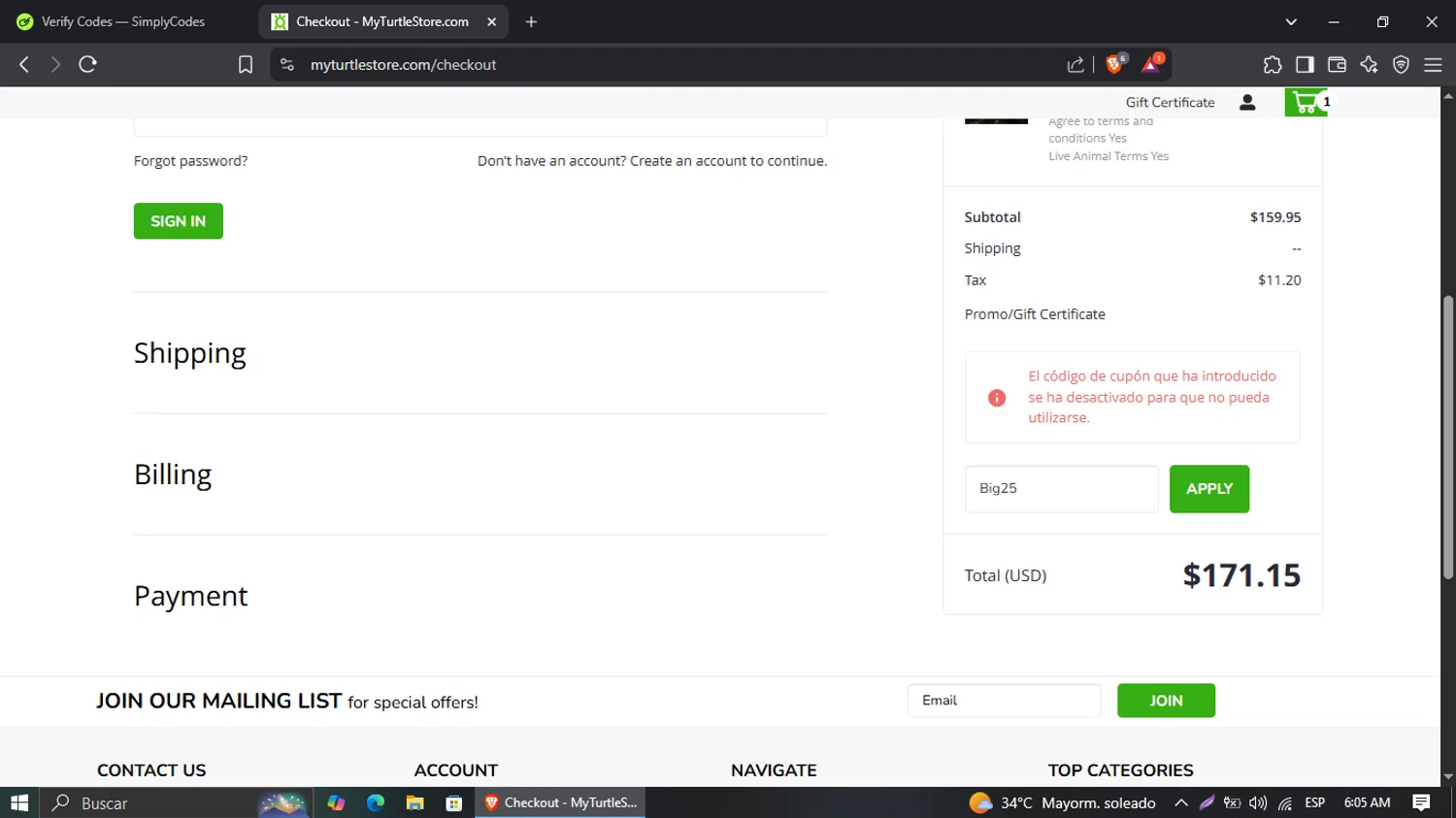Click the red coupon error info icon

[997, 398]
